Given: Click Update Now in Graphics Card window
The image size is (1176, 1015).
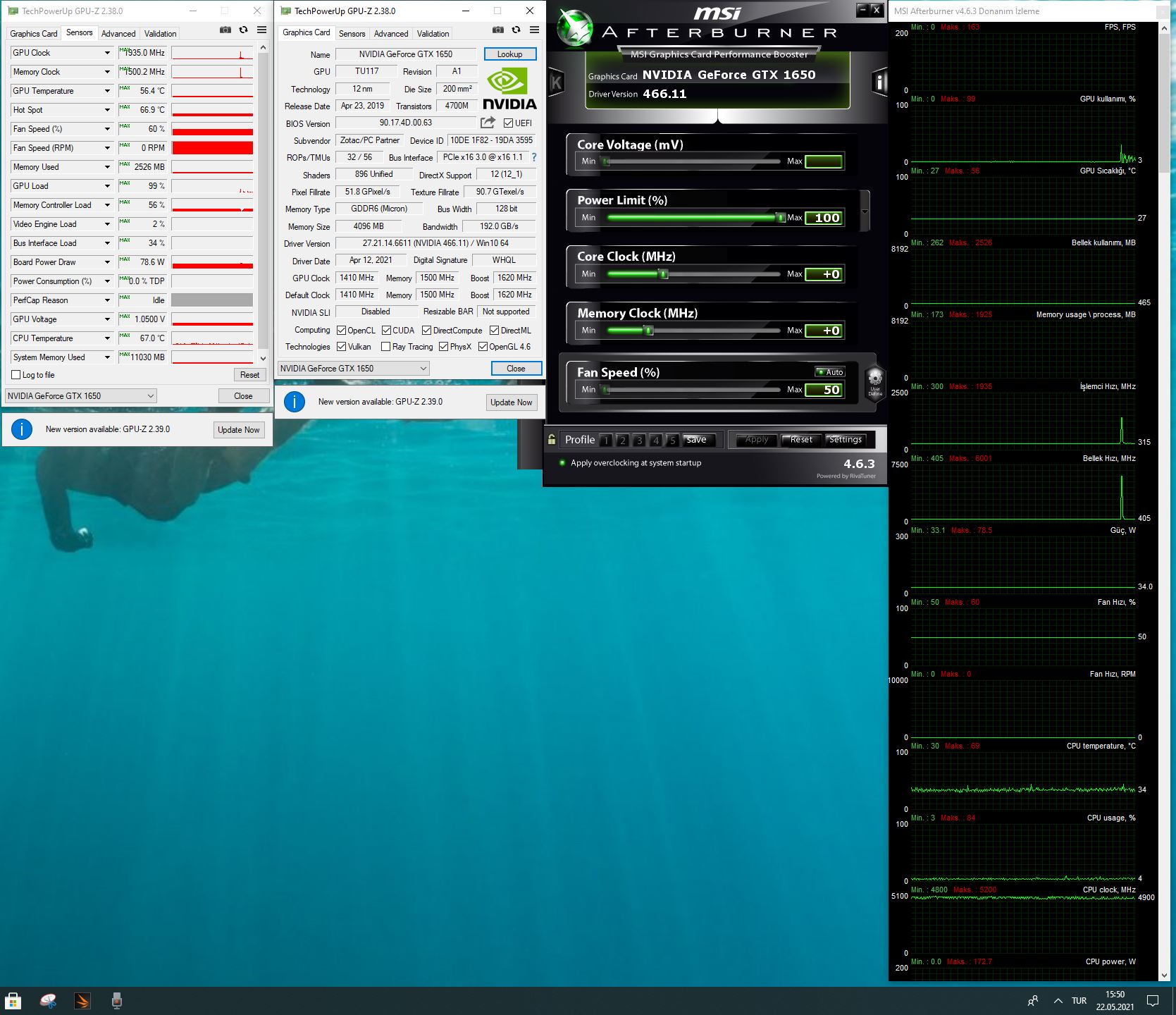Looking at the screenshot, I should click(512, 402).
